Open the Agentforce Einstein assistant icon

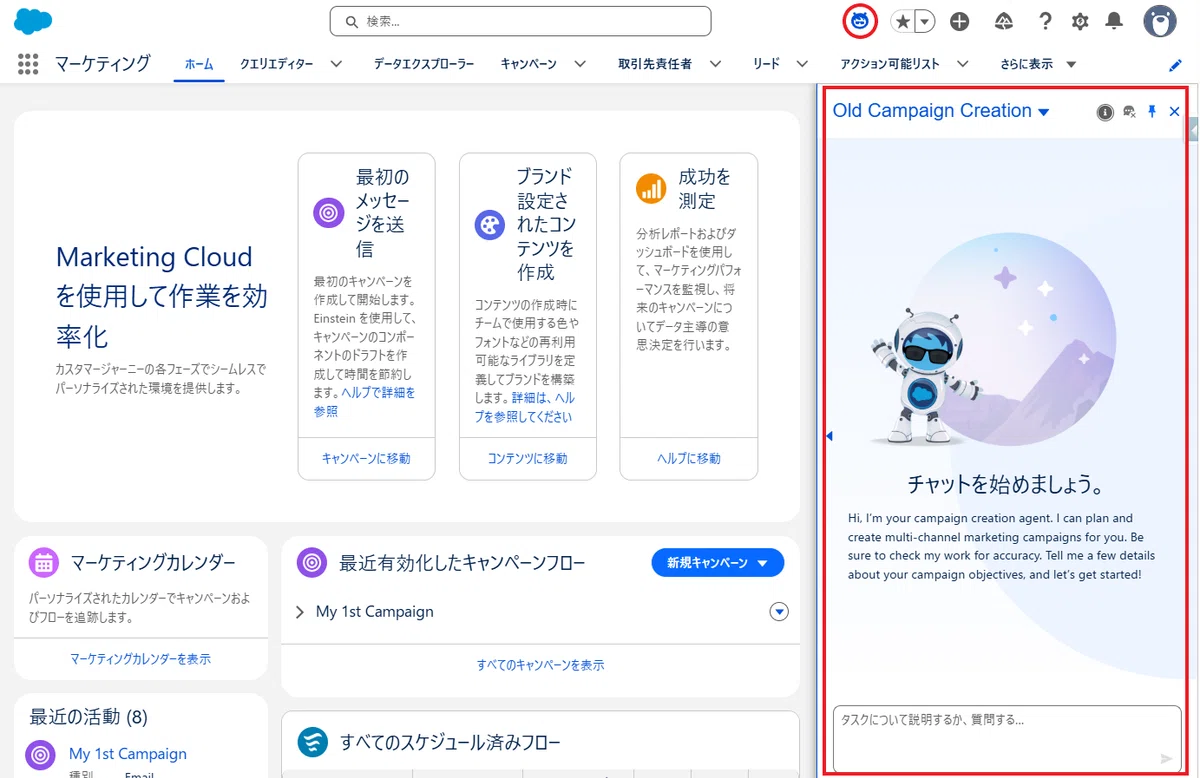pyautogui.click(x=860, y=21)
